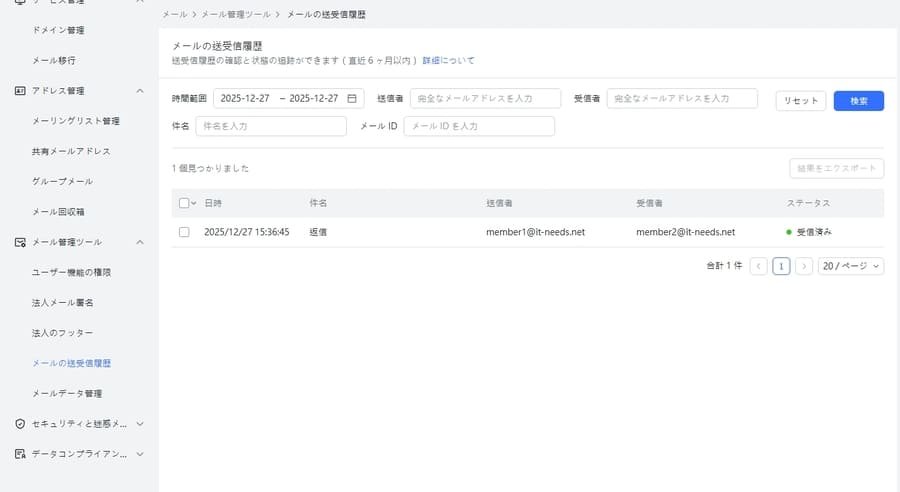The width and height of the screenshot is (900, 492).
Task: Click the blue 検索 search button
Action: pos(859,101)
